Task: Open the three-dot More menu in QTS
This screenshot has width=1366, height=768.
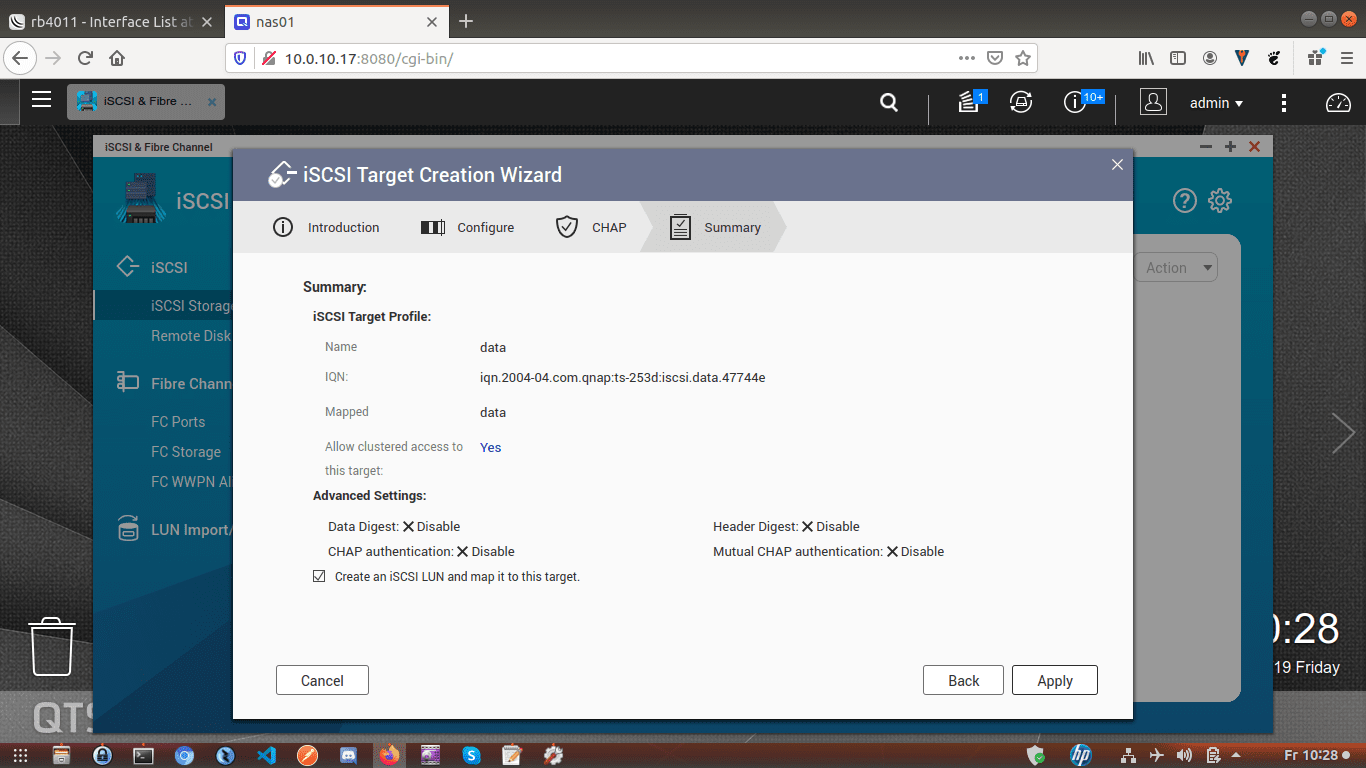Action: pyautogui.click(x=1284, y=103)
